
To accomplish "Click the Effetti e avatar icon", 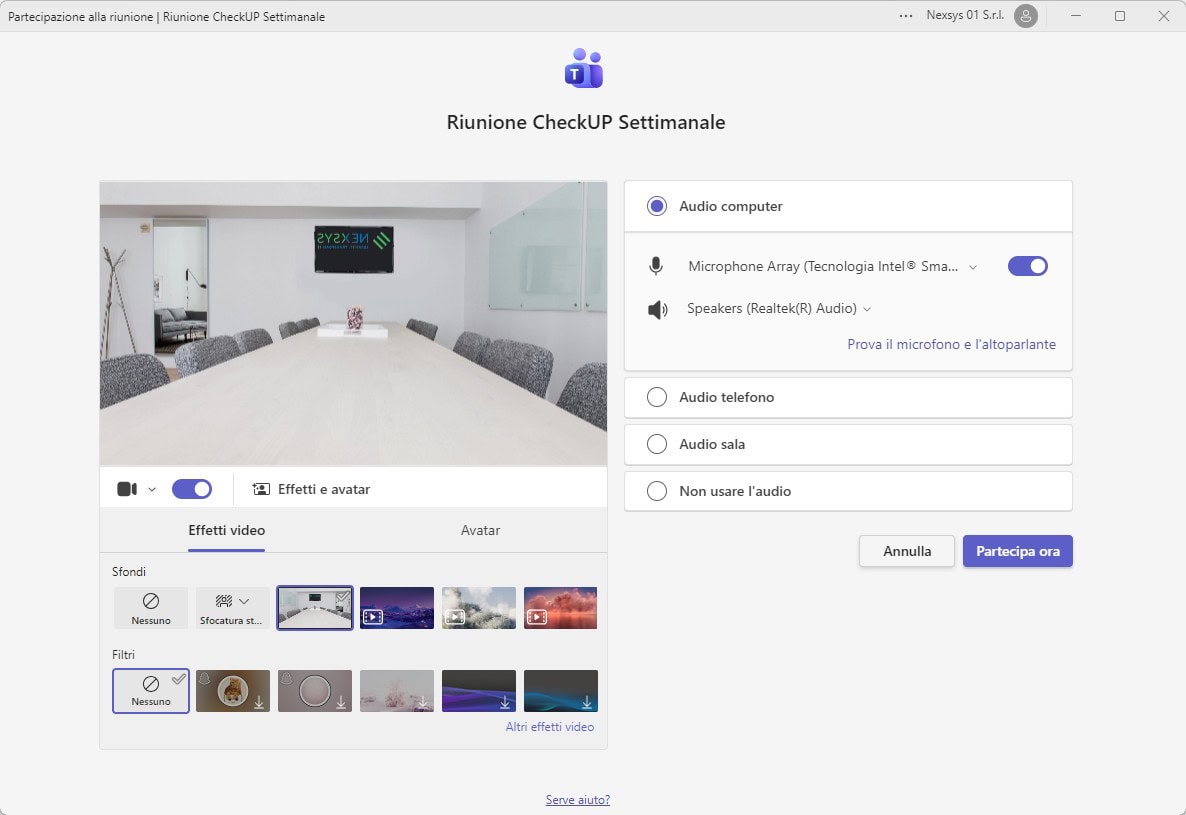I will [261, 489].
